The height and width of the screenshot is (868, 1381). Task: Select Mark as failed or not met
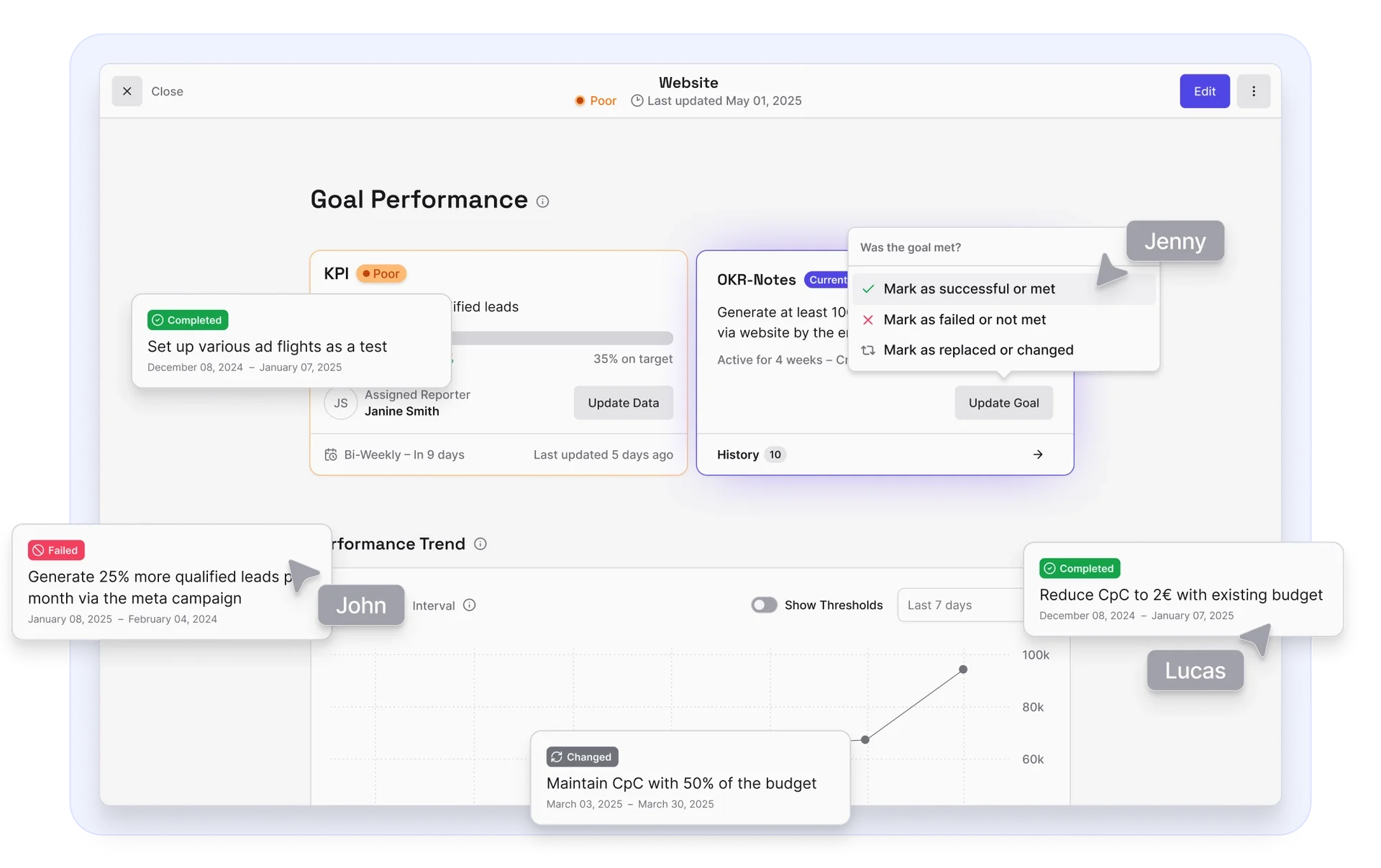coord(964,320)
